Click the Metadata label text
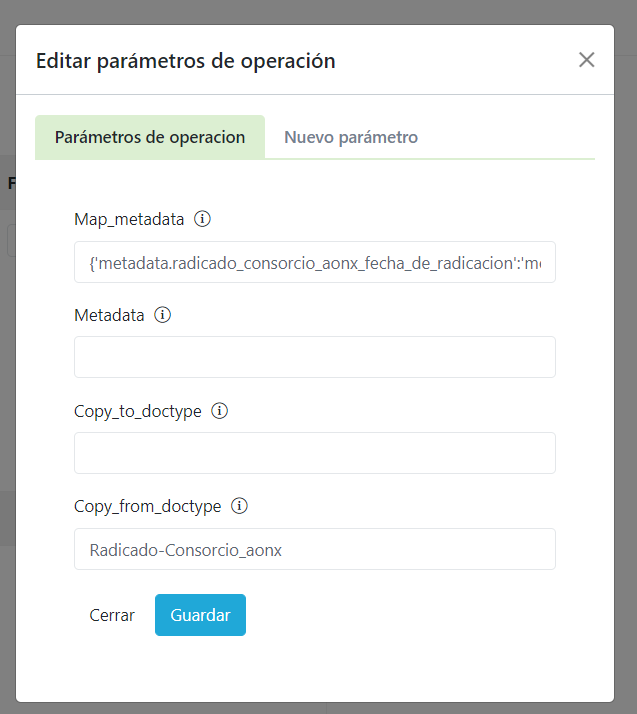This screenshot has height=714, width=637. [109, 315]
